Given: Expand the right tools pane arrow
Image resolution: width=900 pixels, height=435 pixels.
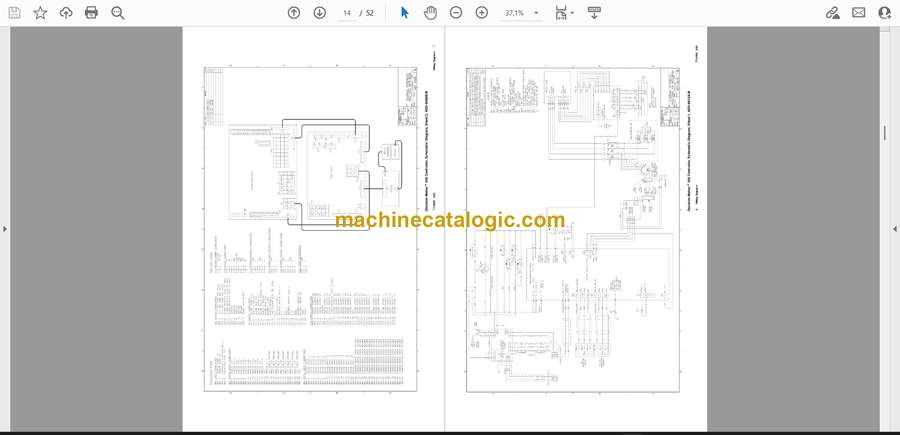Looking at the screenshot, I should click(x=895, y=229).
